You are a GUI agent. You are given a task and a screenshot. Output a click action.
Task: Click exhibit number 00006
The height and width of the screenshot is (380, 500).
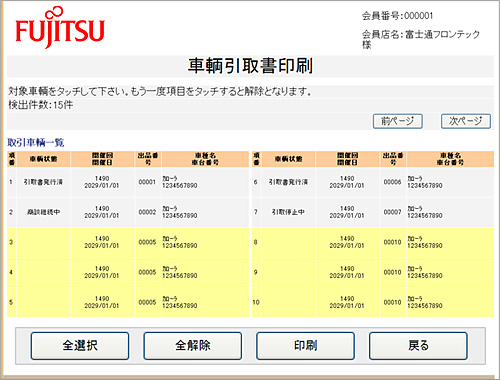pyautogui.click(x=393, y=182)
